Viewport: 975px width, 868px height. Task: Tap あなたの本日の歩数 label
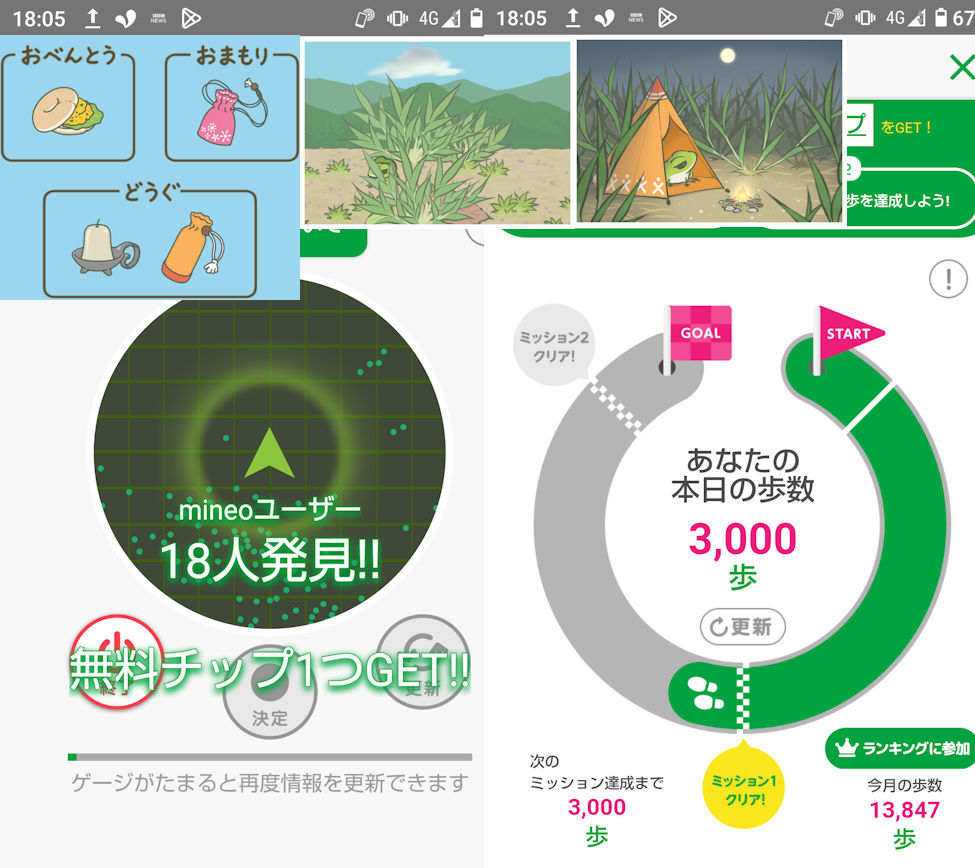coord(742,474)
